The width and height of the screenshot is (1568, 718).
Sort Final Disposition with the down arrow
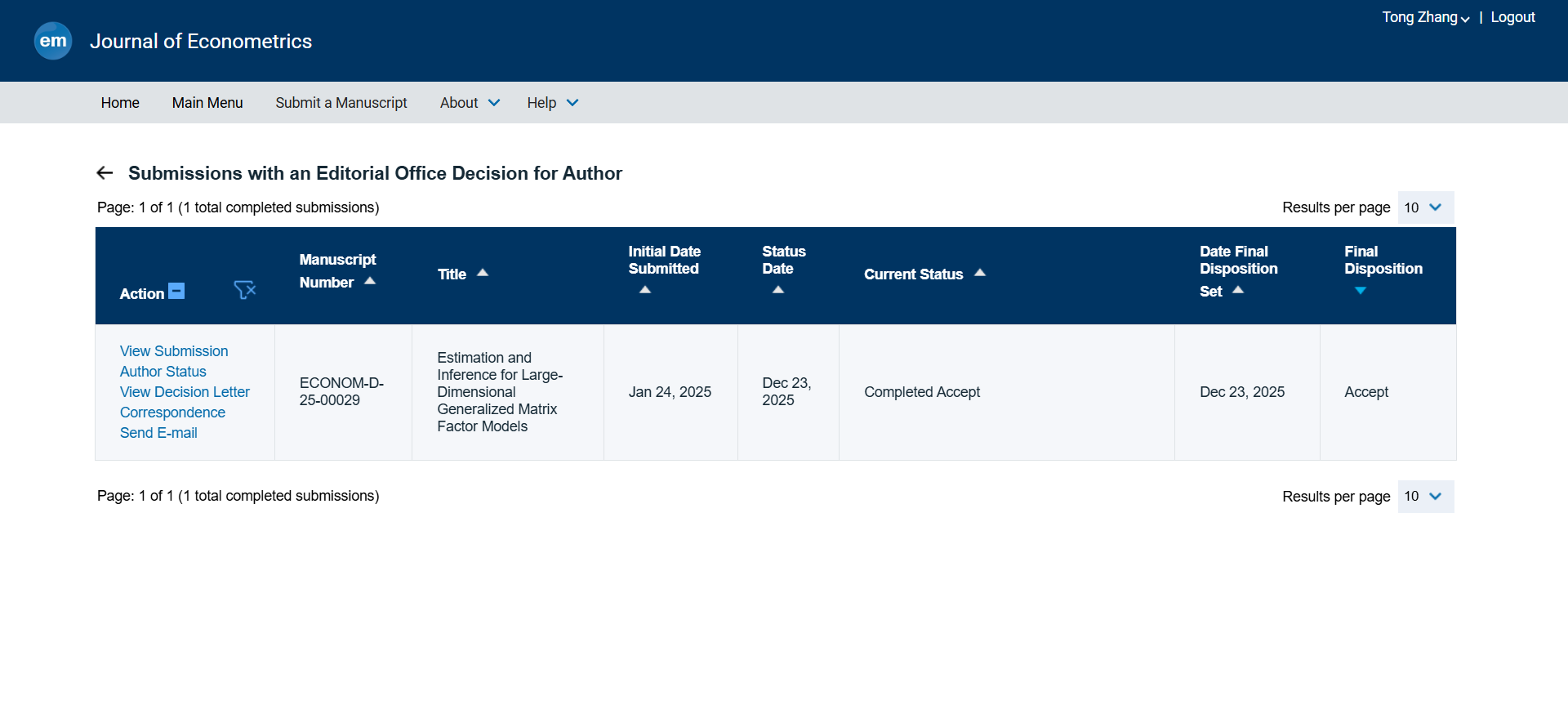pos(1361,291)
